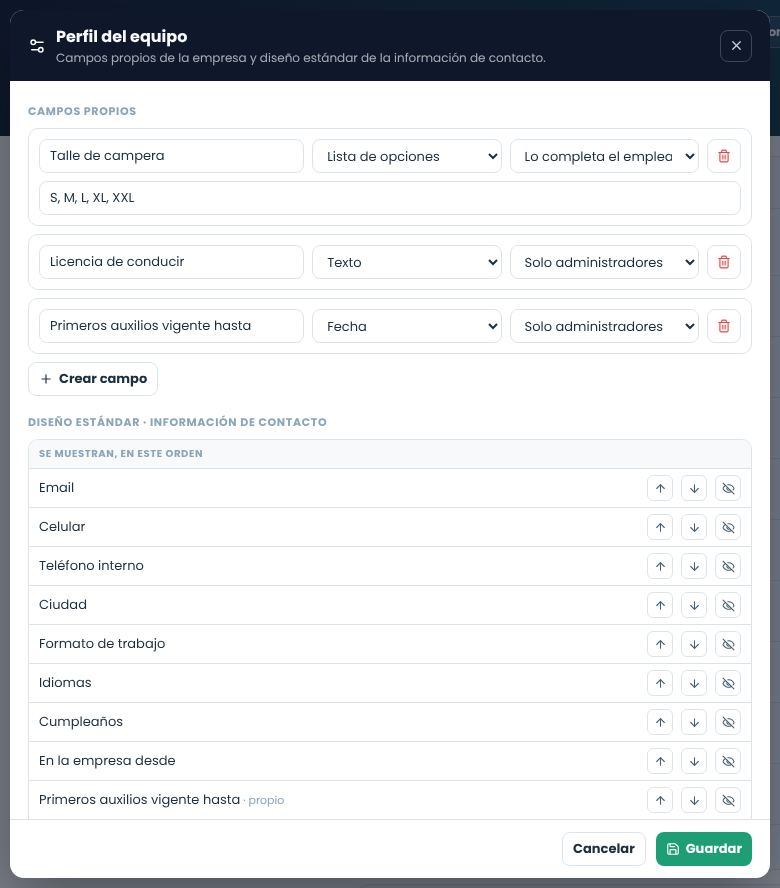This screenshot has height=888, width=780.
Task: Hide the Teléfono interno field
Action: point(728,566)
